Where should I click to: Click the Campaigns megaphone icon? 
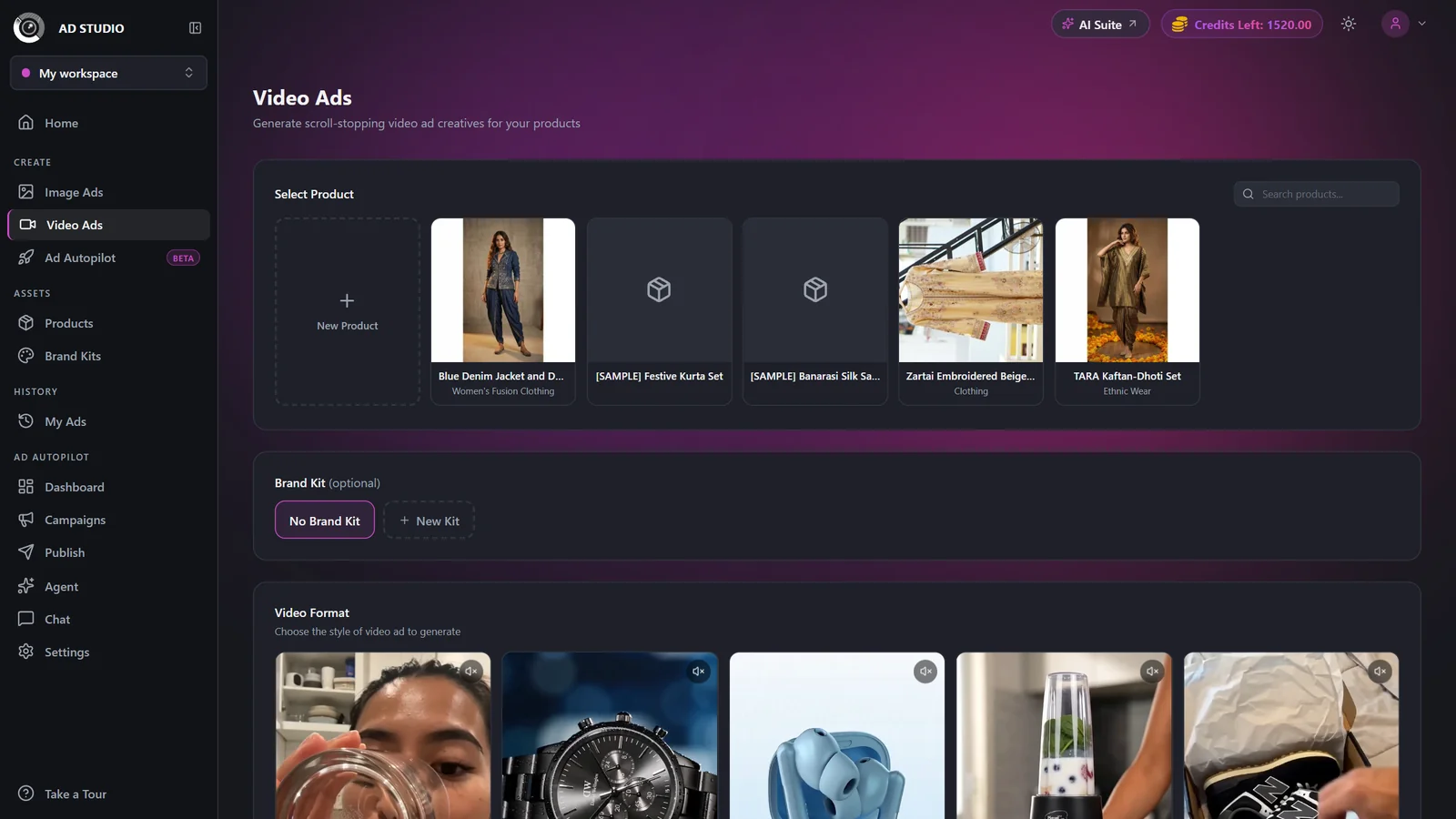click(x=26, y=520)
